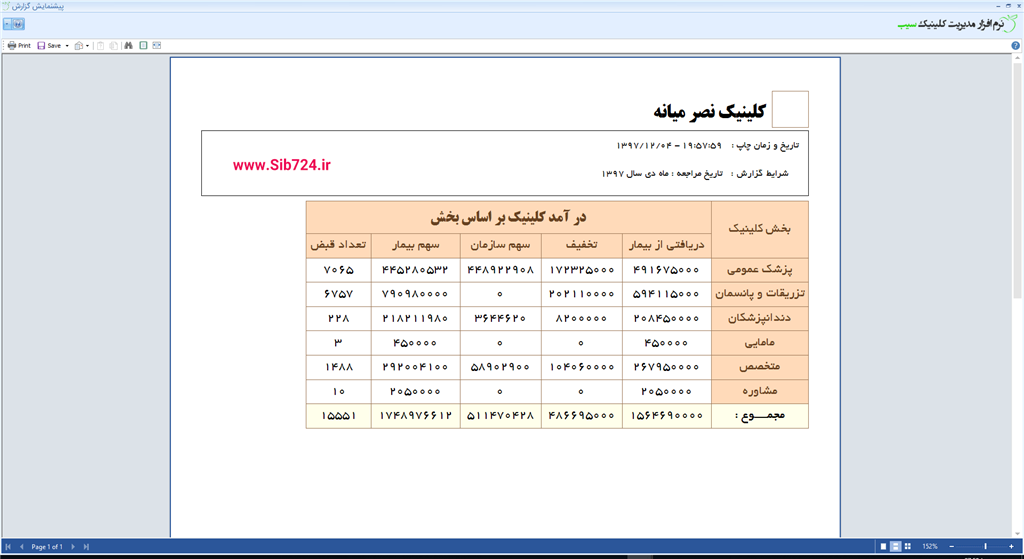Click the full screen toolbar icon
This screenshot has height=559, width=1024.
click(157, 46)
